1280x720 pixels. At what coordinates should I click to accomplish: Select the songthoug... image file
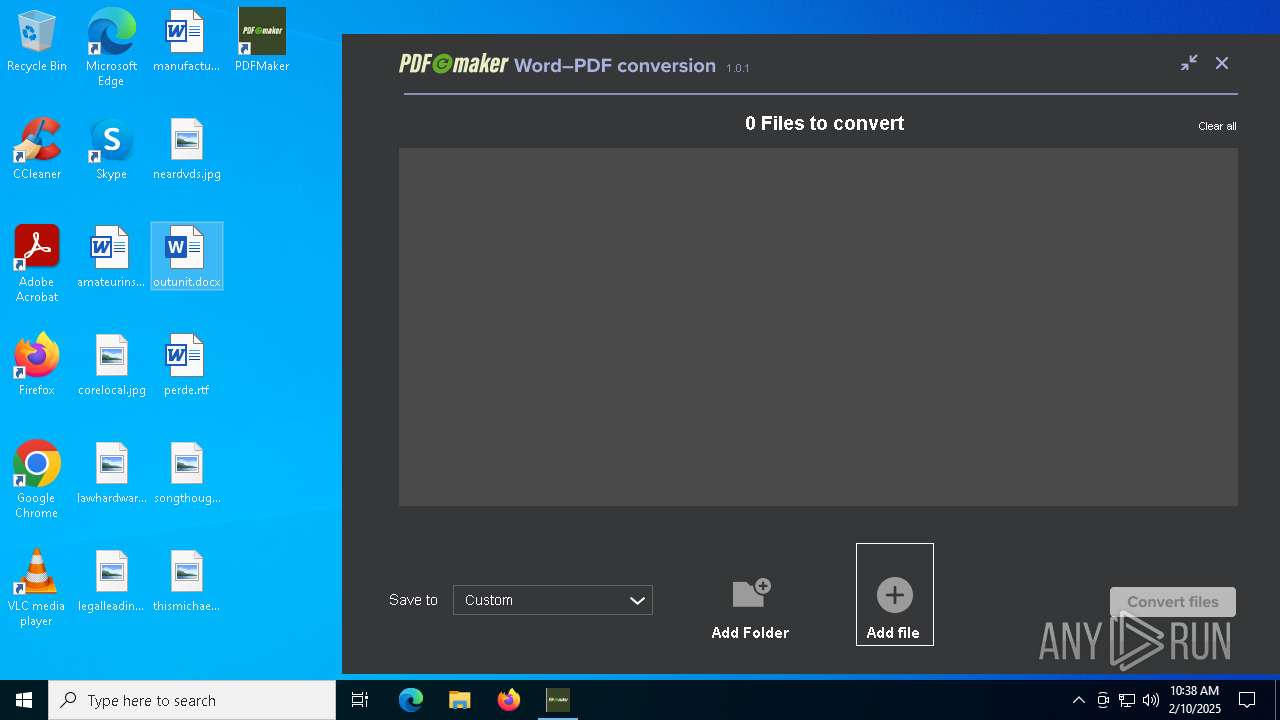pos(187,474)
